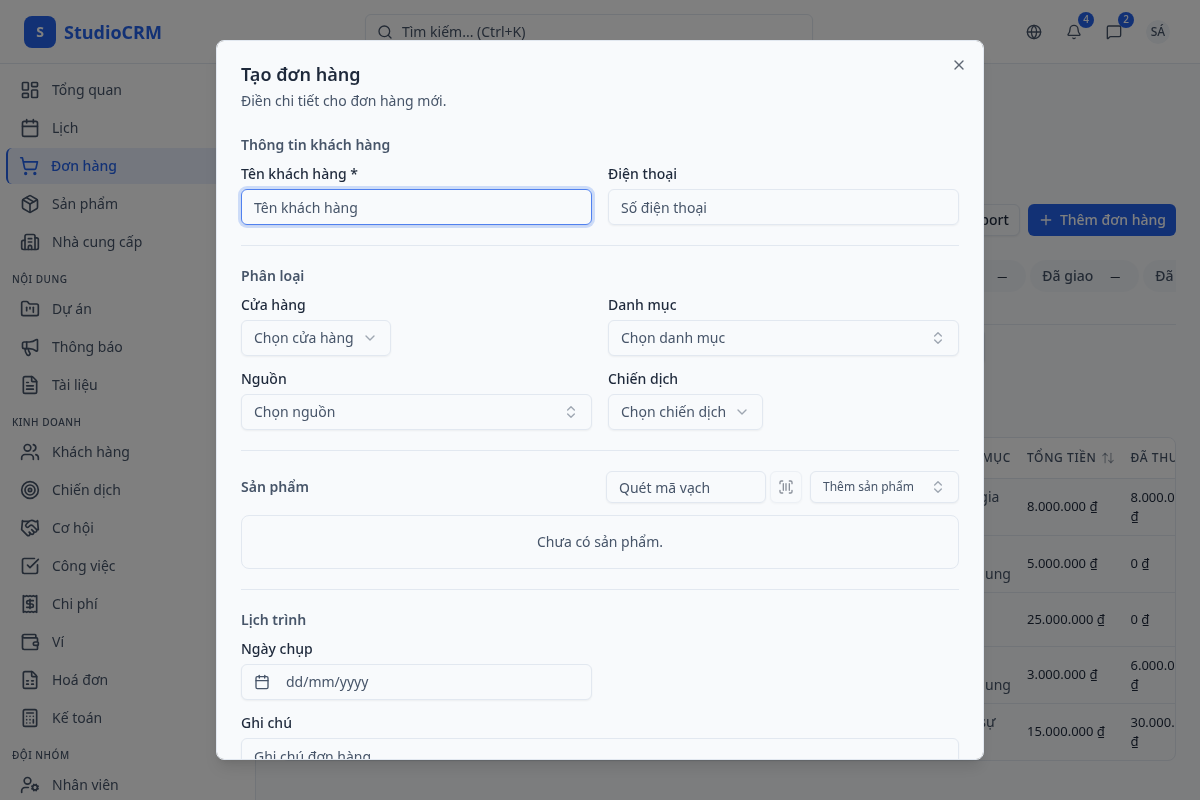Expand the Chọn danh mục combo box

[783, 338]
